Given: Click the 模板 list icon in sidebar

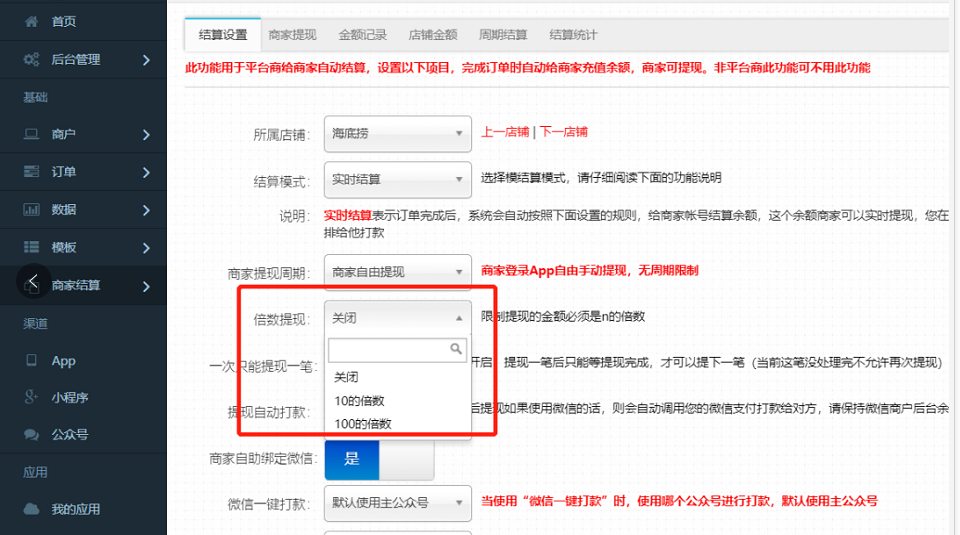Looking at the screenshot, I should pos(31,248).
